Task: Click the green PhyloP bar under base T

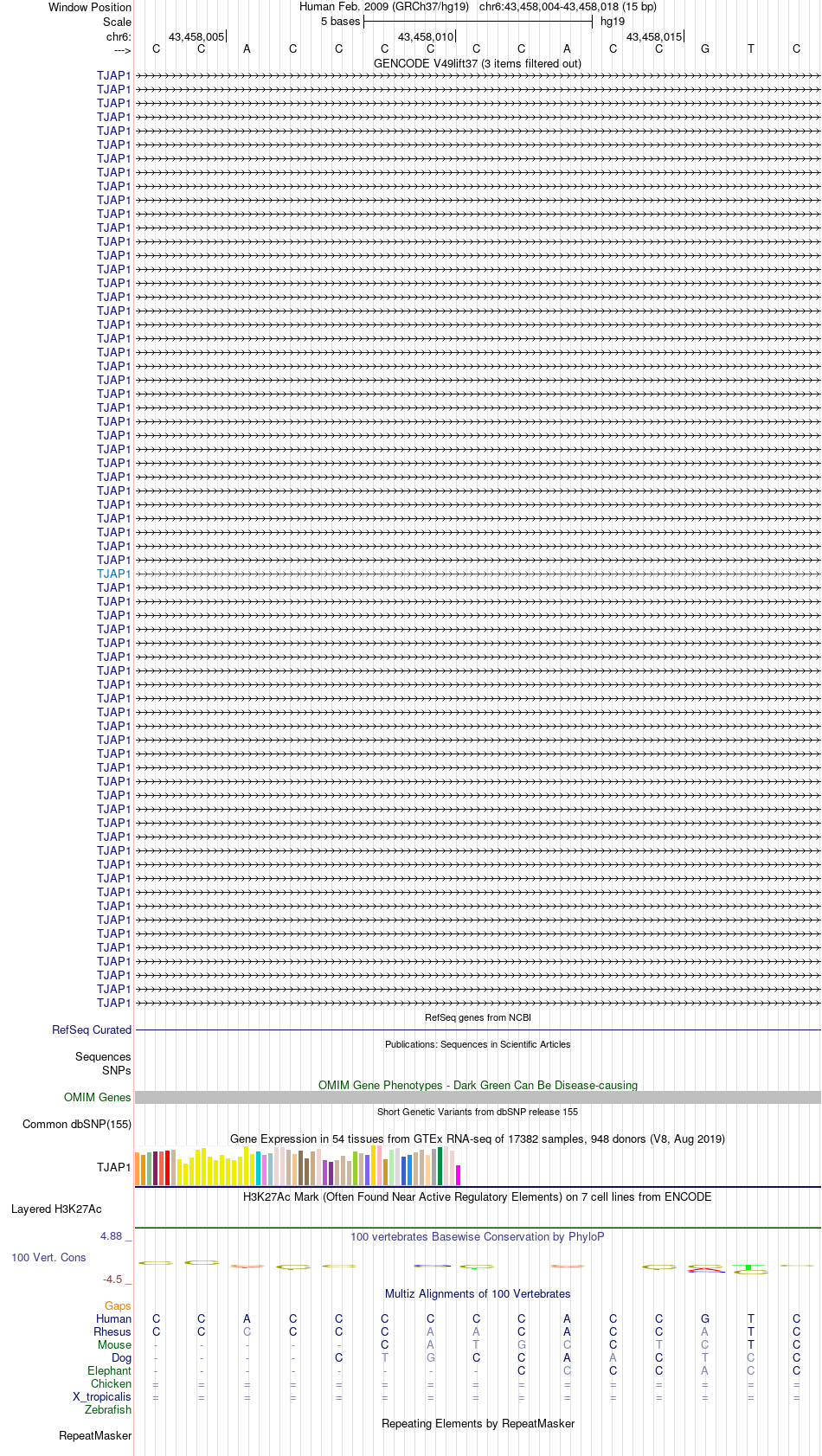Action: 748,1267
